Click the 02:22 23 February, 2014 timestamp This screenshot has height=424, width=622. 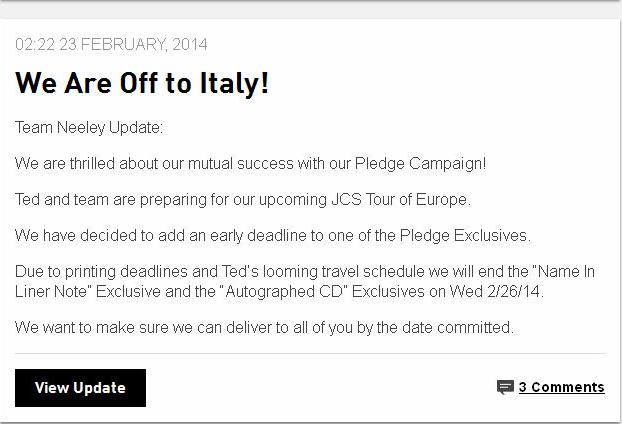click(112, 45)
